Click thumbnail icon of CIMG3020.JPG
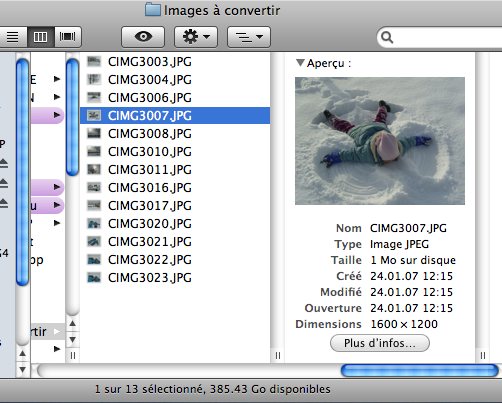The height and width of the screenshot is (403, 502). click(x=94, y=224)
